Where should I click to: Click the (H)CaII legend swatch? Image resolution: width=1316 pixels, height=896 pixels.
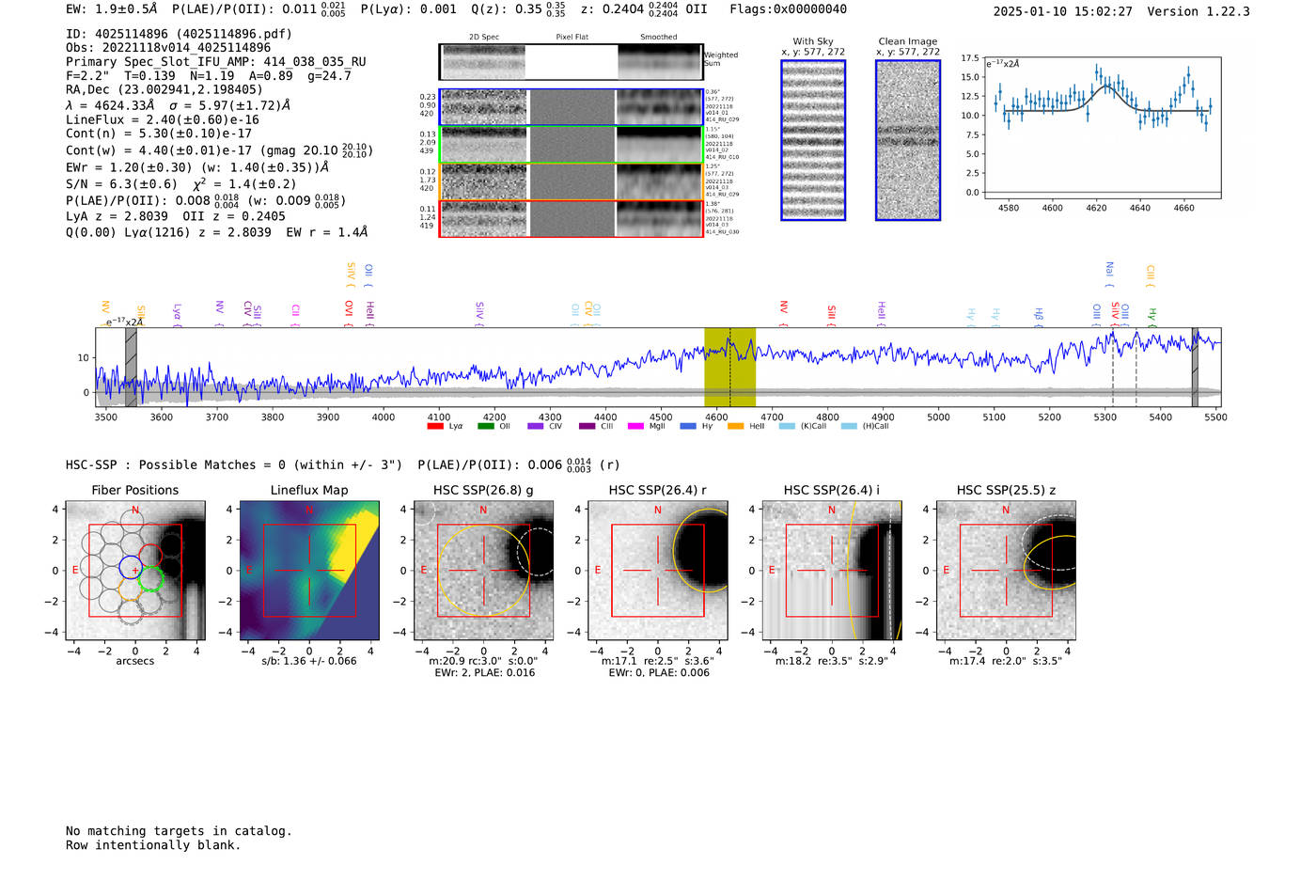(849, 426)
